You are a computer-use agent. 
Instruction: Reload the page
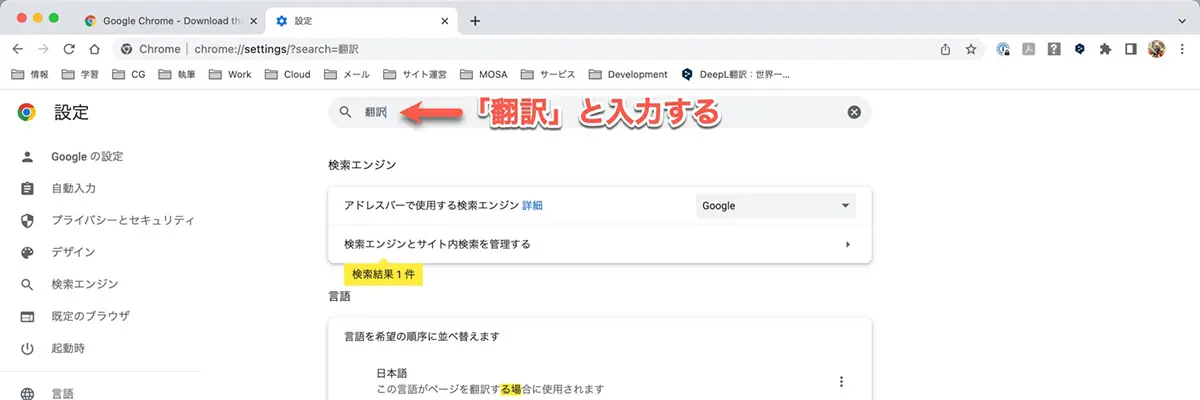point(69,48)
